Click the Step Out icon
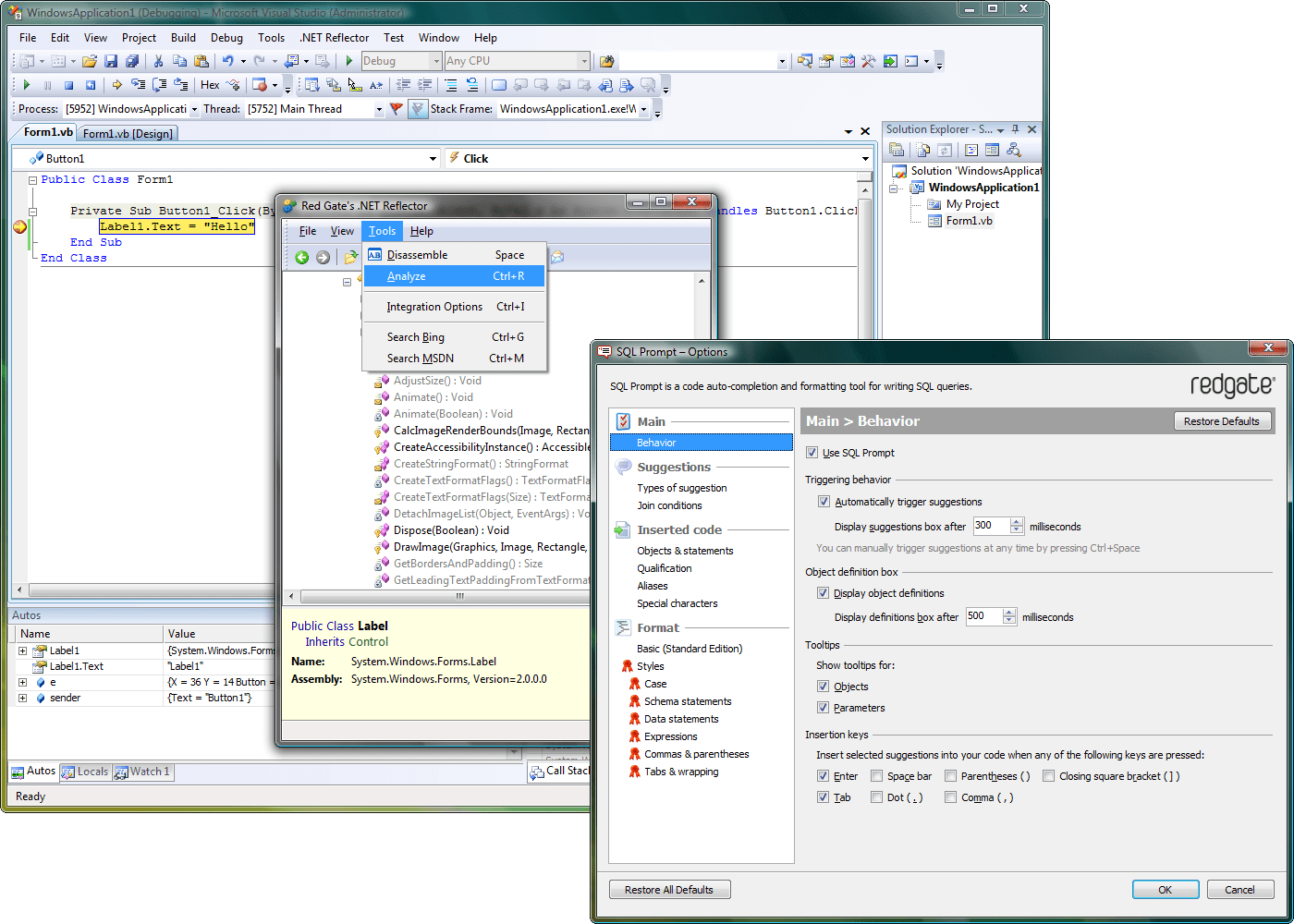The width and height of the screenshot is (1294, 924). pyautogui.click(x=181, y=85)
